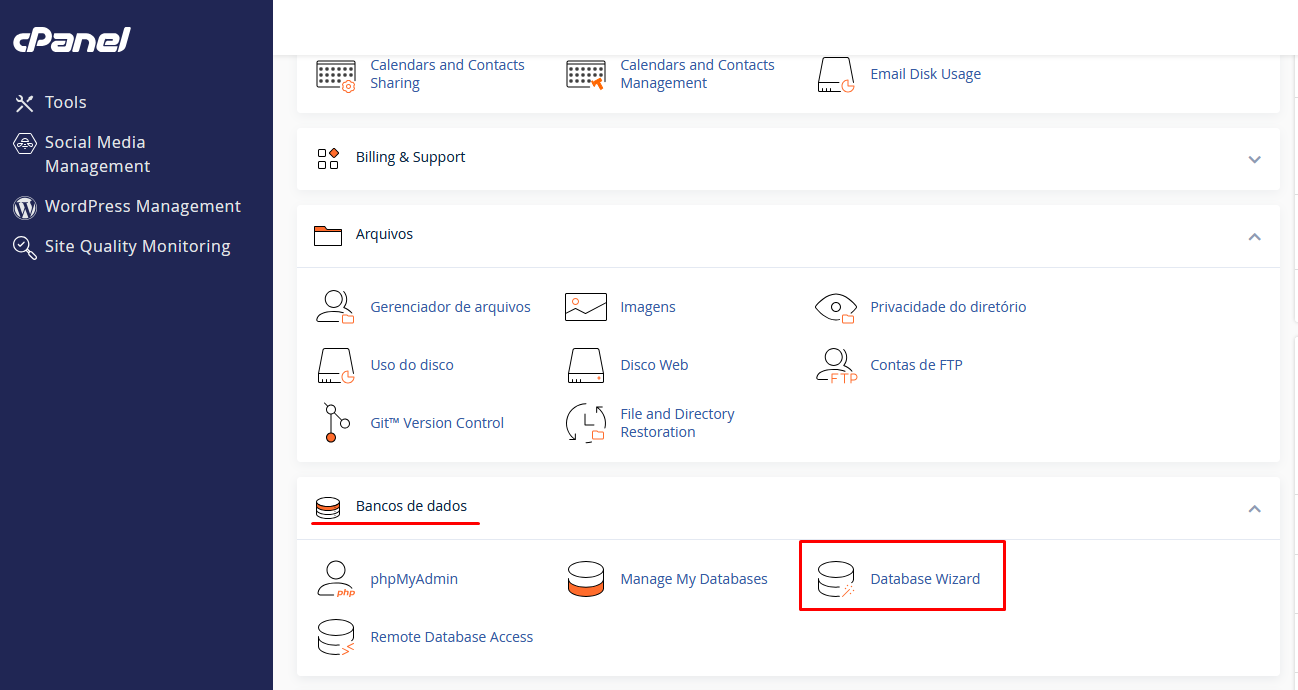The width and height of the screenshot is (1298, 690).
Task: Open File and Directory Restoration link
Action: [677, 423]
